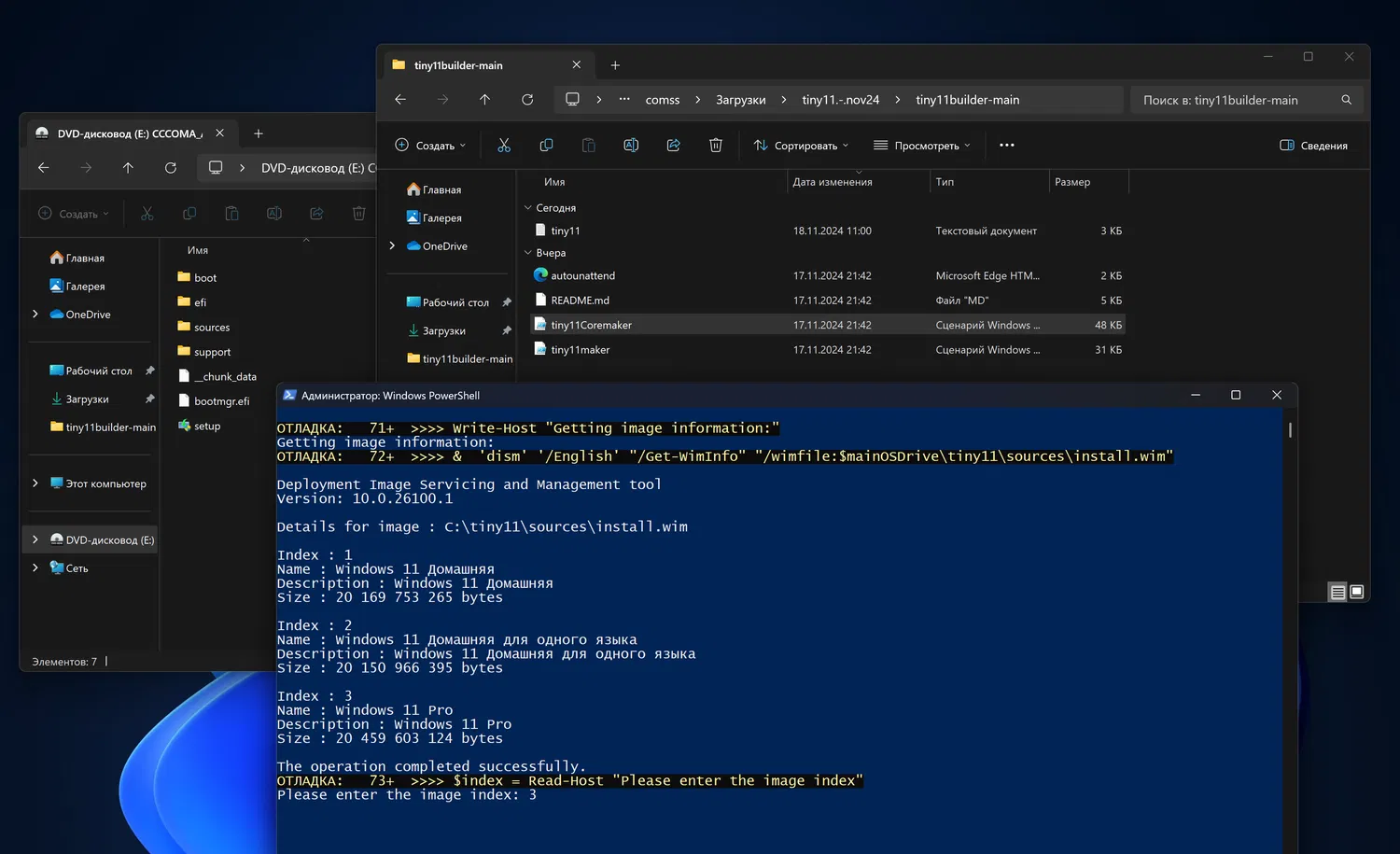Collapse the Сегодня file group
The image size is (1400, 854).
pyautogui.click(x=528, y=208)
